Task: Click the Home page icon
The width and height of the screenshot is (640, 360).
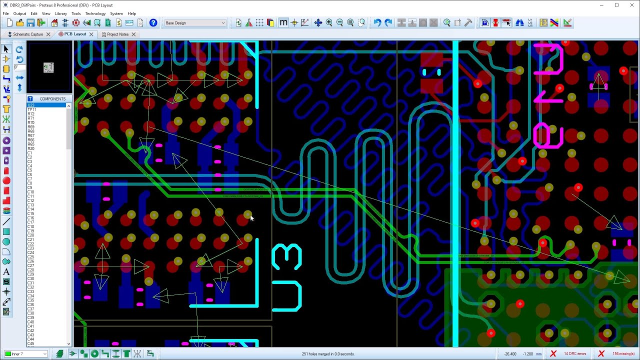Action: coord(54,23)
